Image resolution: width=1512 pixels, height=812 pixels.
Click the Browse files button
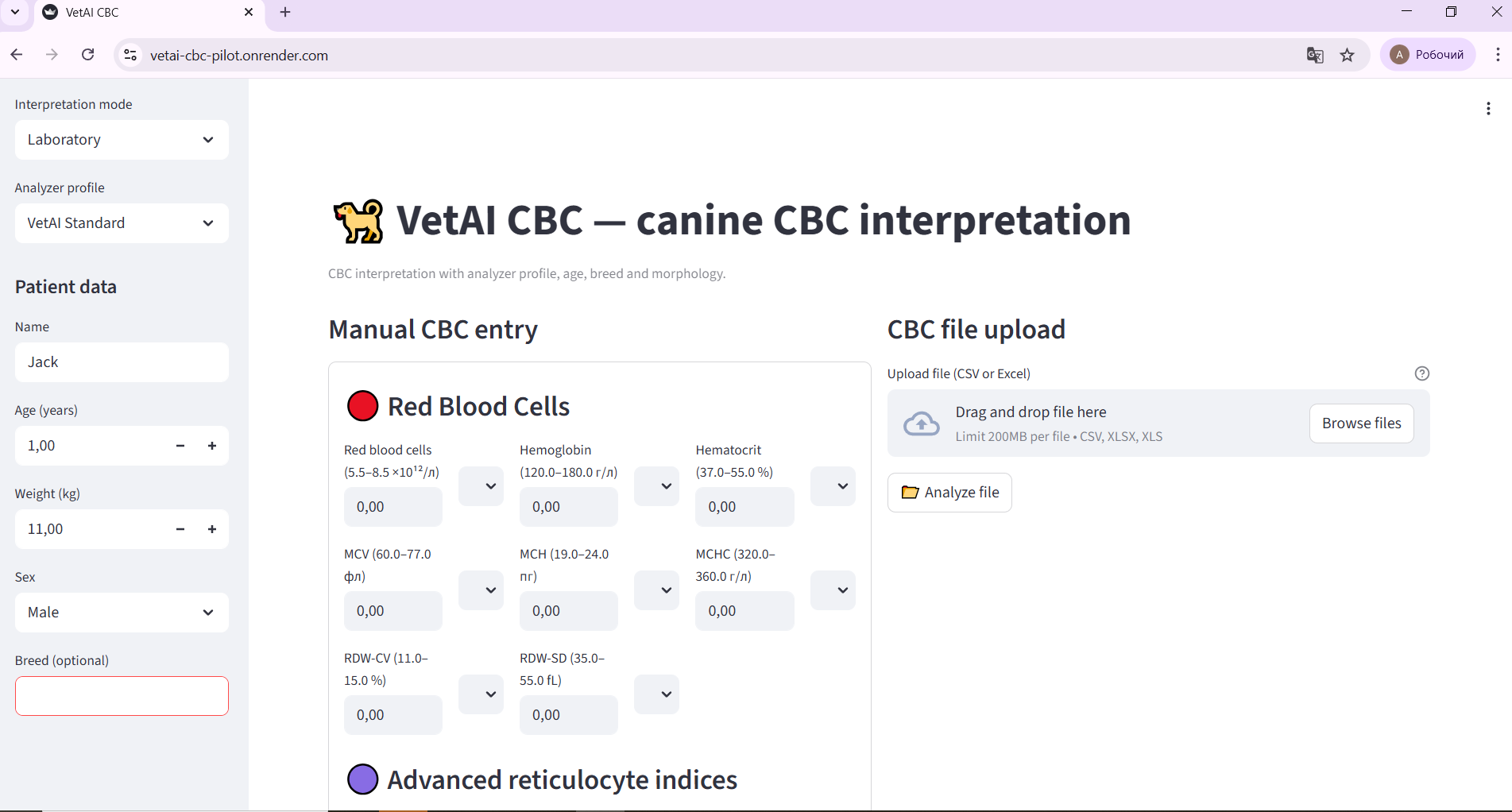click(x=1361, y=423)
